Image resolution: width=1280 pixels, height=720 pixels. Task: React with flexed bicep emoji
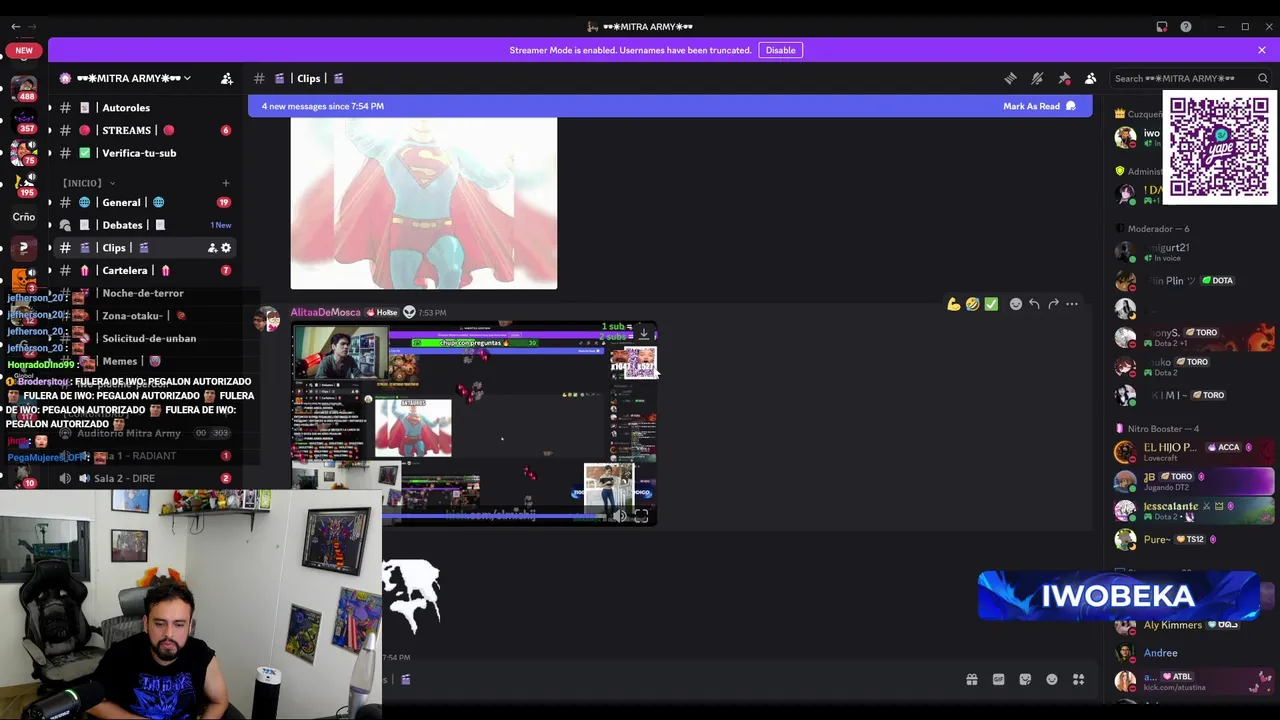point(954,304)
